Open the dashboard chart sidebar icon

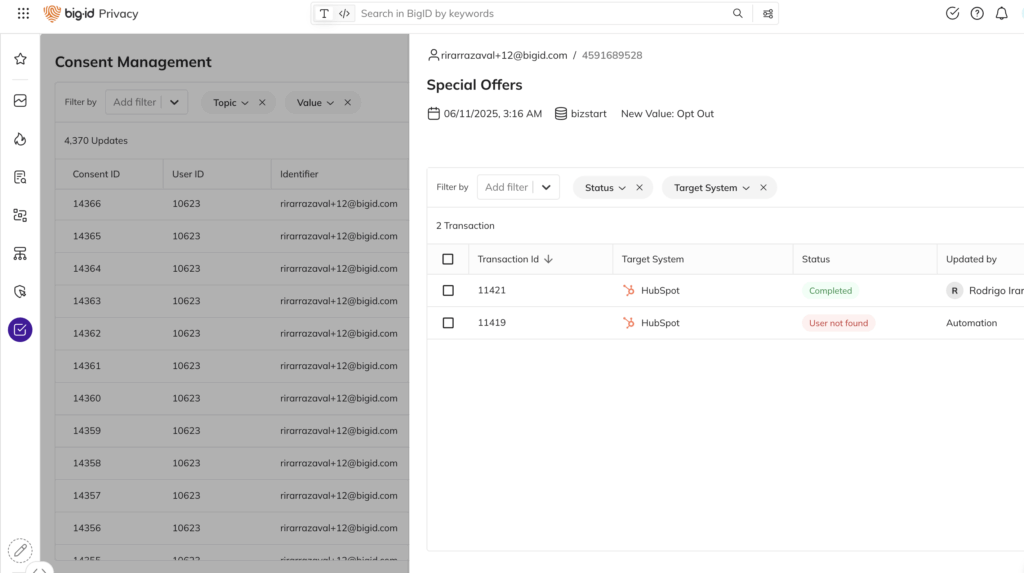[x=20, y=101]
